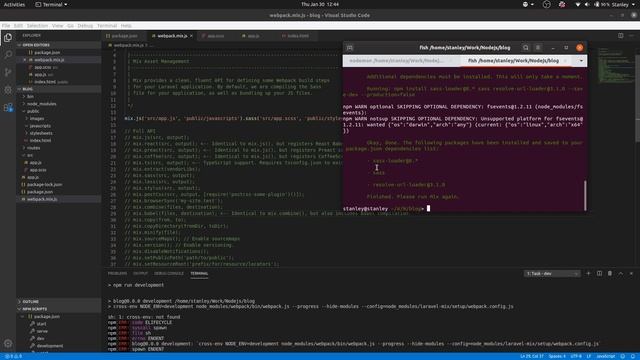This screenshot has width=640, height=360.
Task: Open the network indicator in system tray
Action: 577,4
